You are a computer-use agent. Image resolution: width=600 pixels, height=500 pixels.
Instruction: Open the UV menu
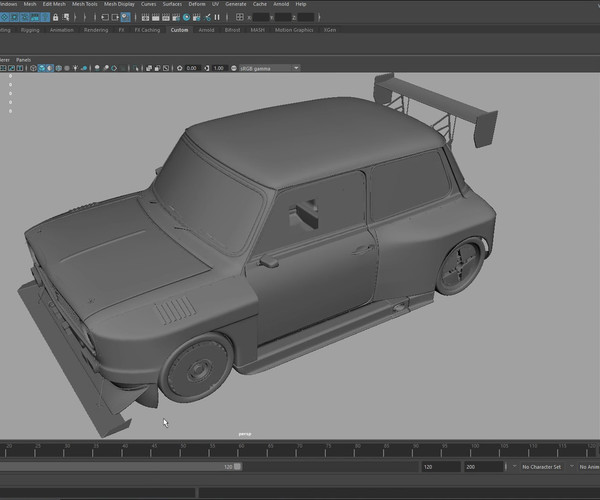[x=215, y=4]
